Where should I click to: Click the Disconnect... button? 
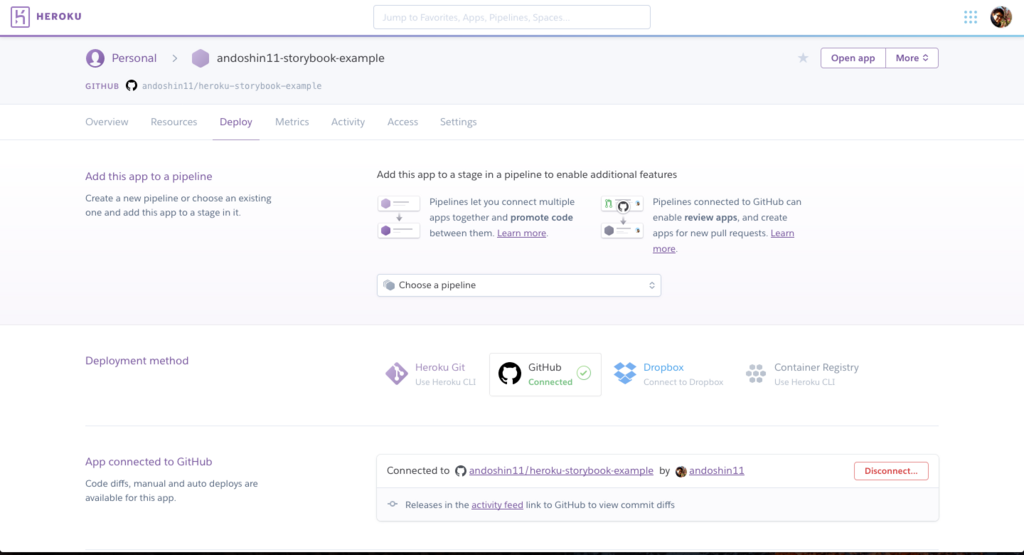click(x=891, y=471)
